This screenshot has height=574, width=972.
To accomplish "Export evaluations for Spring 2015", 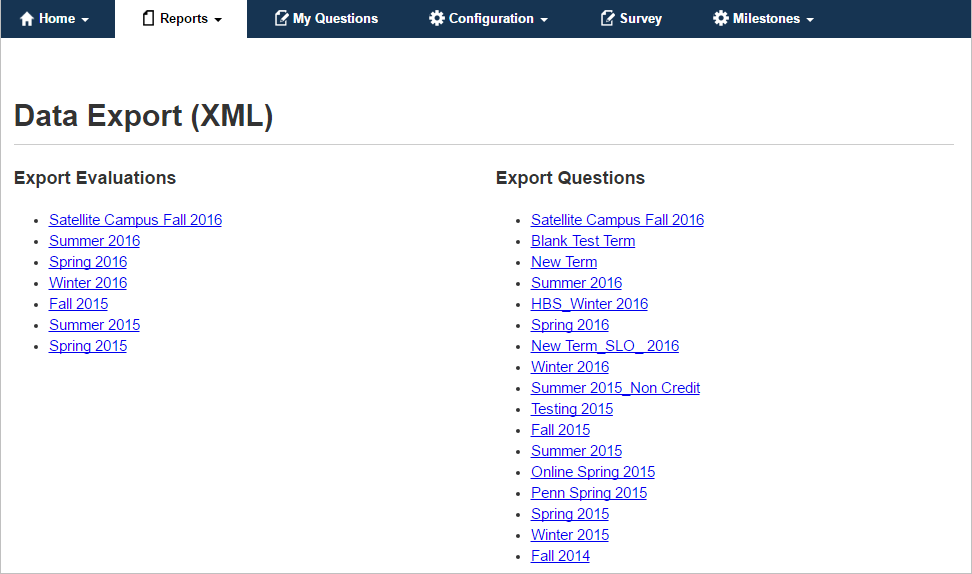I will 88,347.
